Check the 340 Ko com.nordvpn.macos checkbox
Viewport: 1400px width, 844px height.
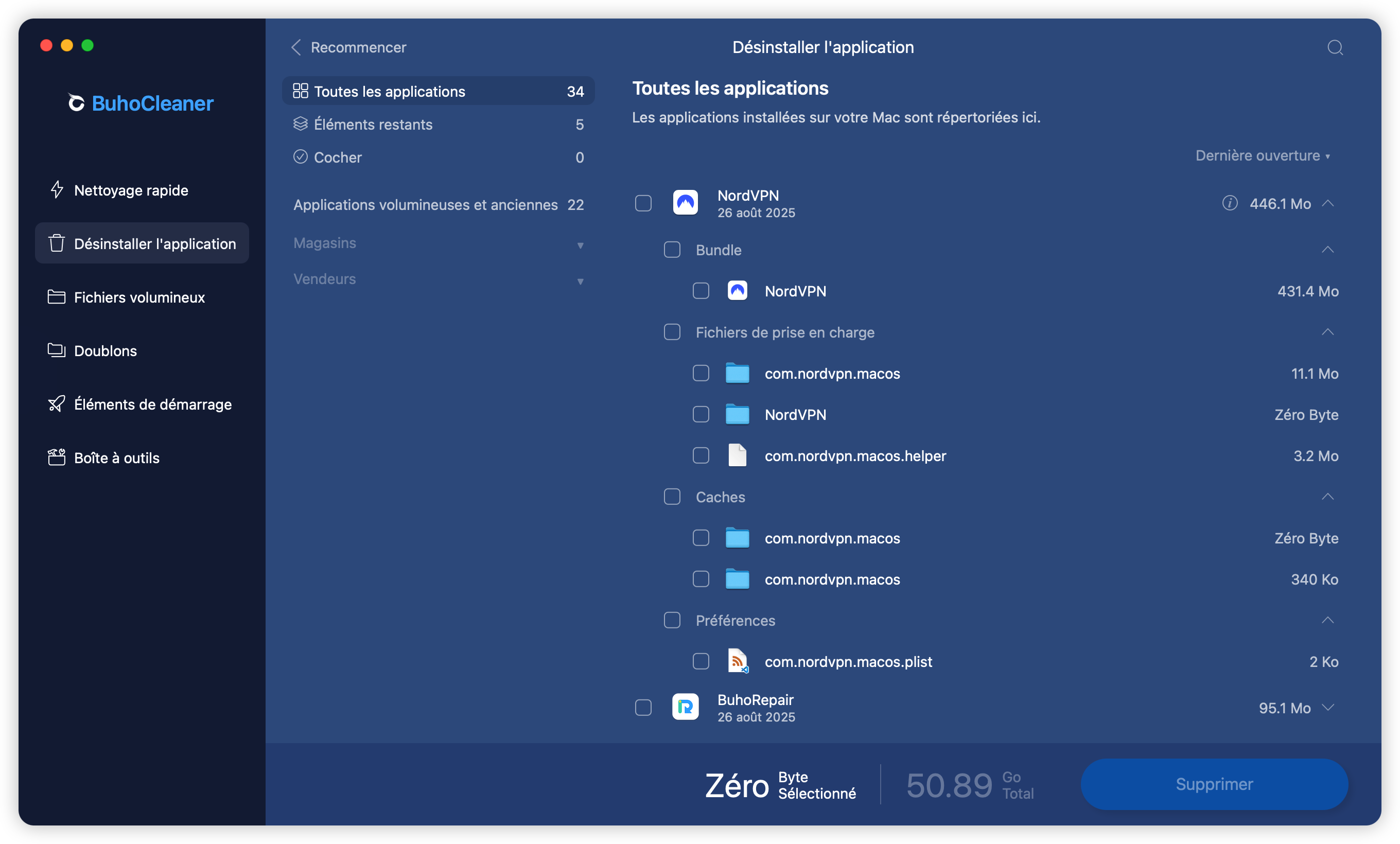coord(701,579)
